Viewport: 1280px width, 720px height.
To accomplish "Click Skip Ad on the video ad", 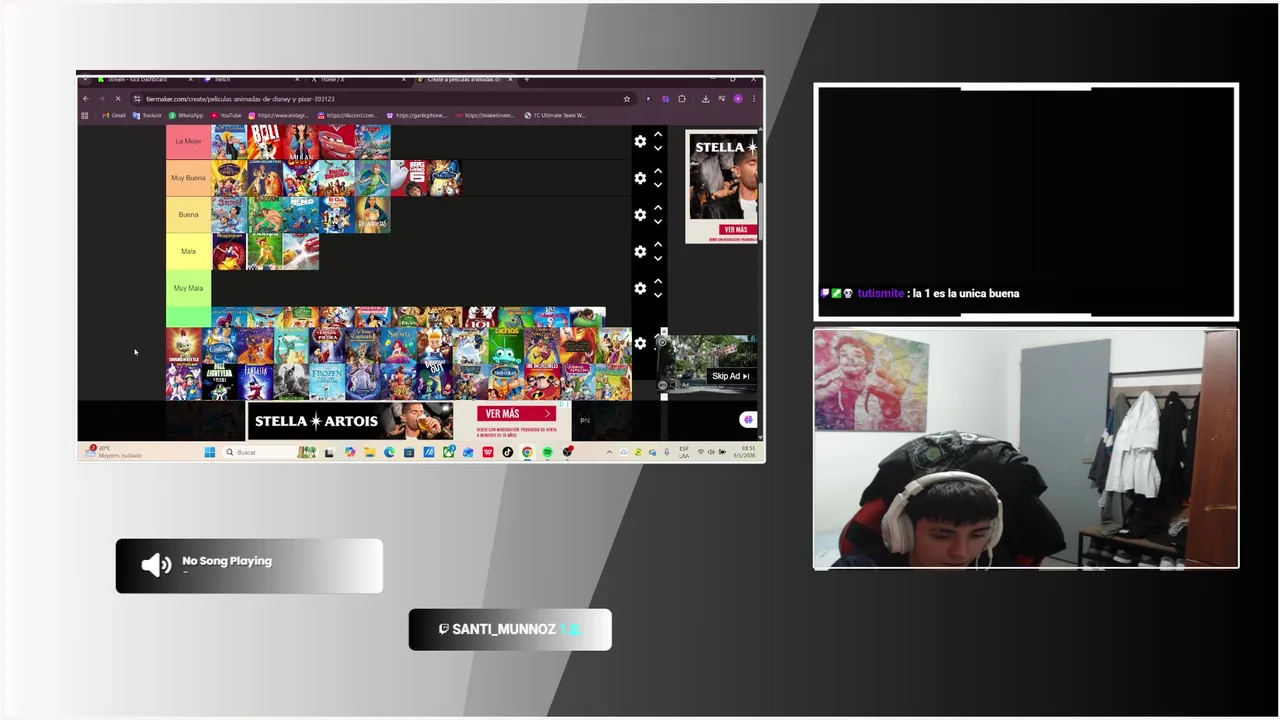I will click(x=730, y=376).
